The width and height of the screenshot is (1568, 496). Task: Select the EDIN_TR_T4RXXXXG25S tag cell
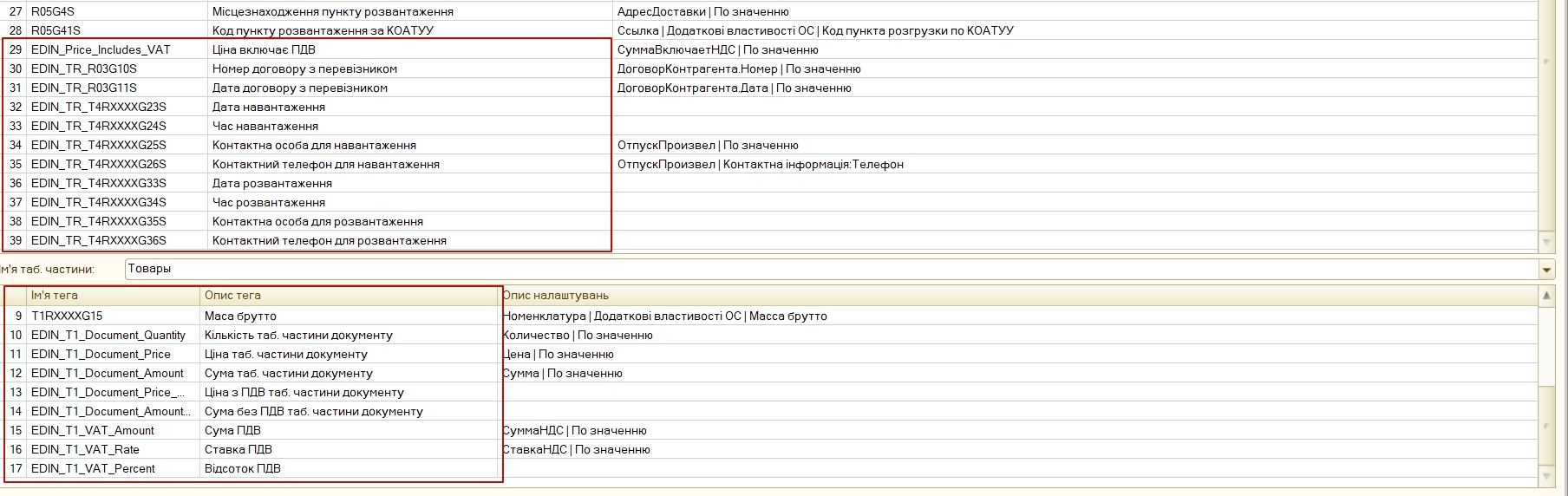(118, 145)
